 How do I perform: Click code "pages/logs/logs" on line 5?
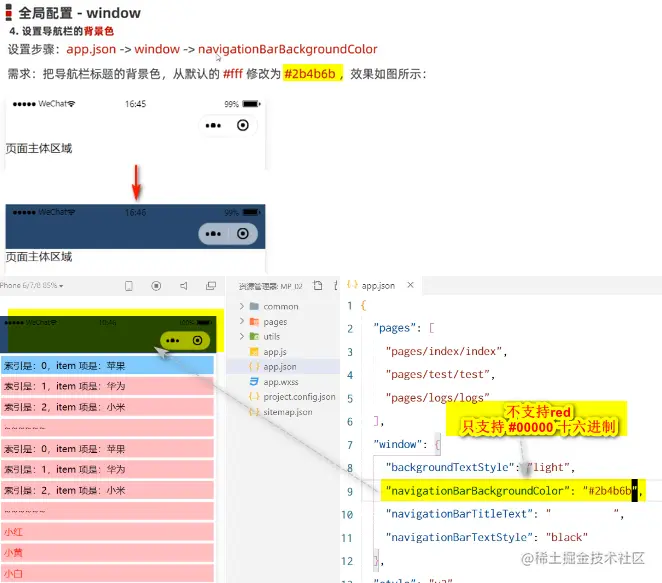point(438,398)
